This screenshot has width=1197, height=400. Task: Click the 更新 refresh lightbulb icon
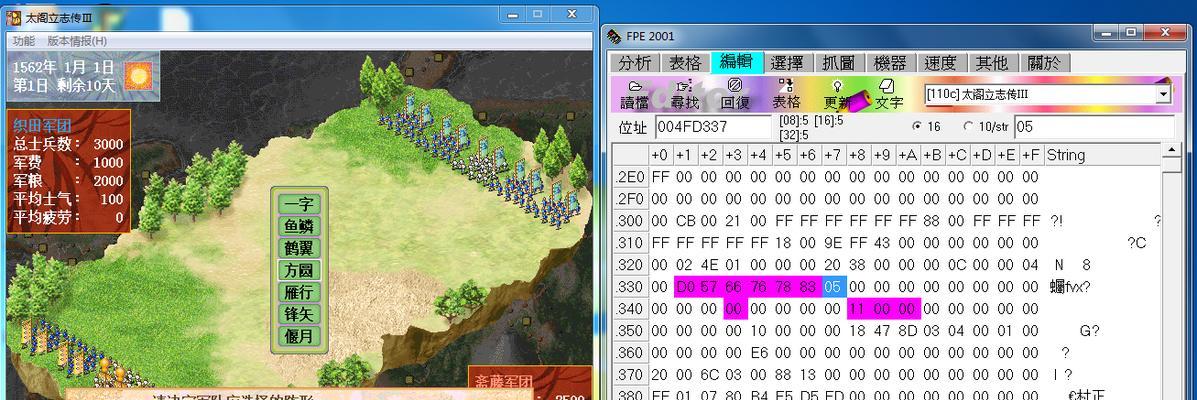837,94
